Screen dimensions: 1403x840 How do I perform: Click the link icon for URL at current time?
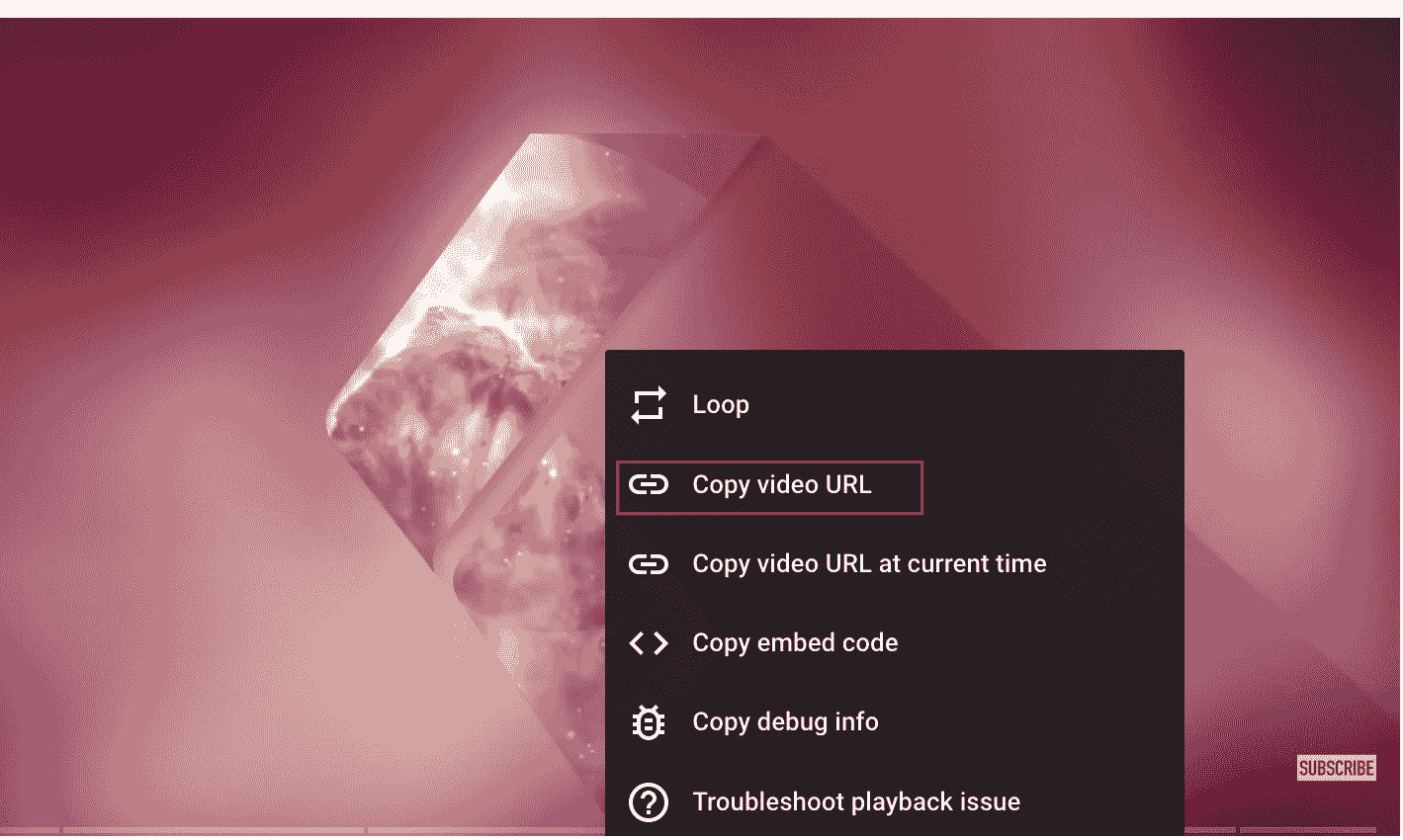(x=649, y=564)
